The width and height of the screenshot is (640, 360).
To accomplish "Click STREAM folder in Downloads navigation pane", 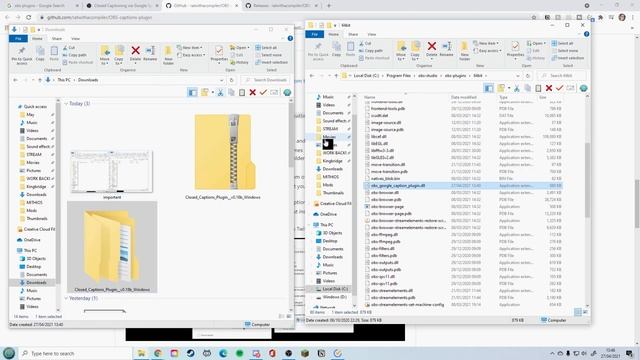I will [34, 155].
